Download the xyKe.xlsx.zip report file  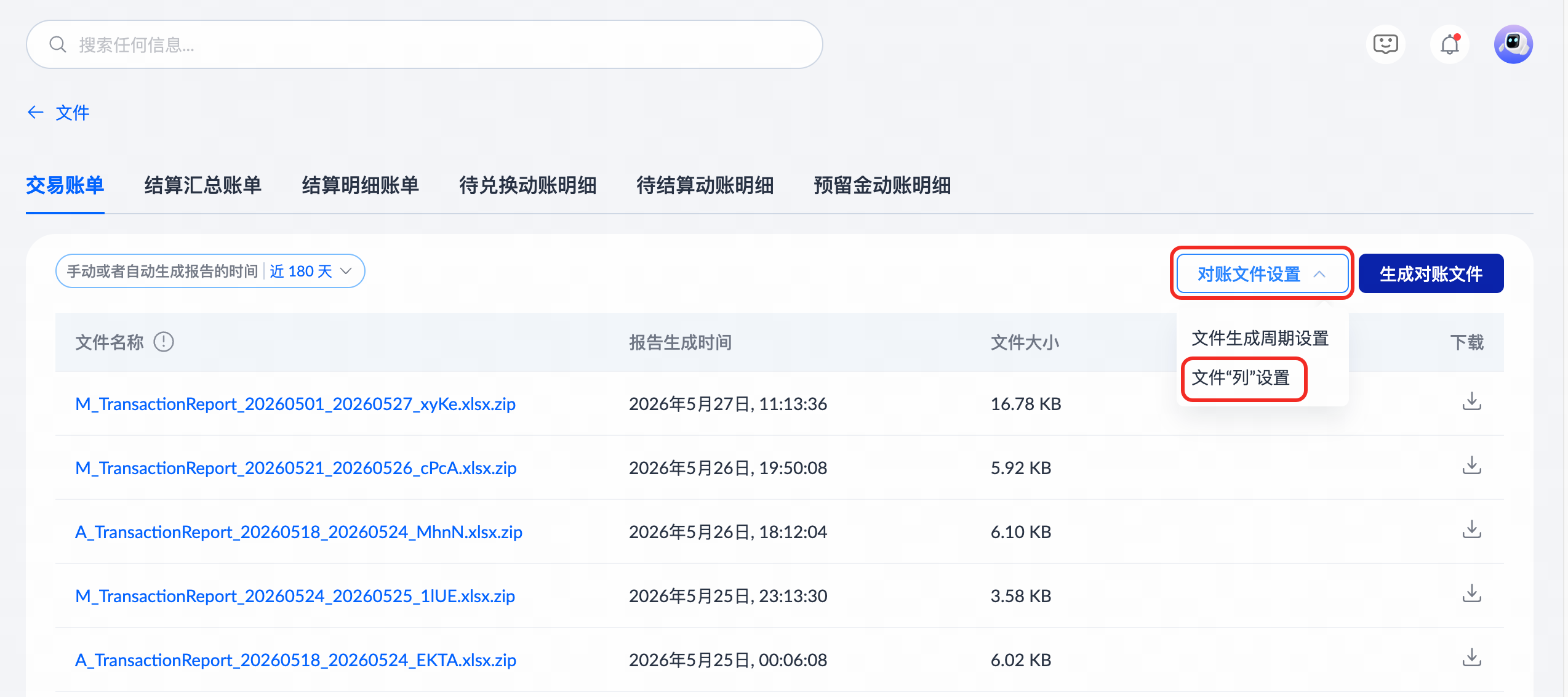pos(1471,402)
